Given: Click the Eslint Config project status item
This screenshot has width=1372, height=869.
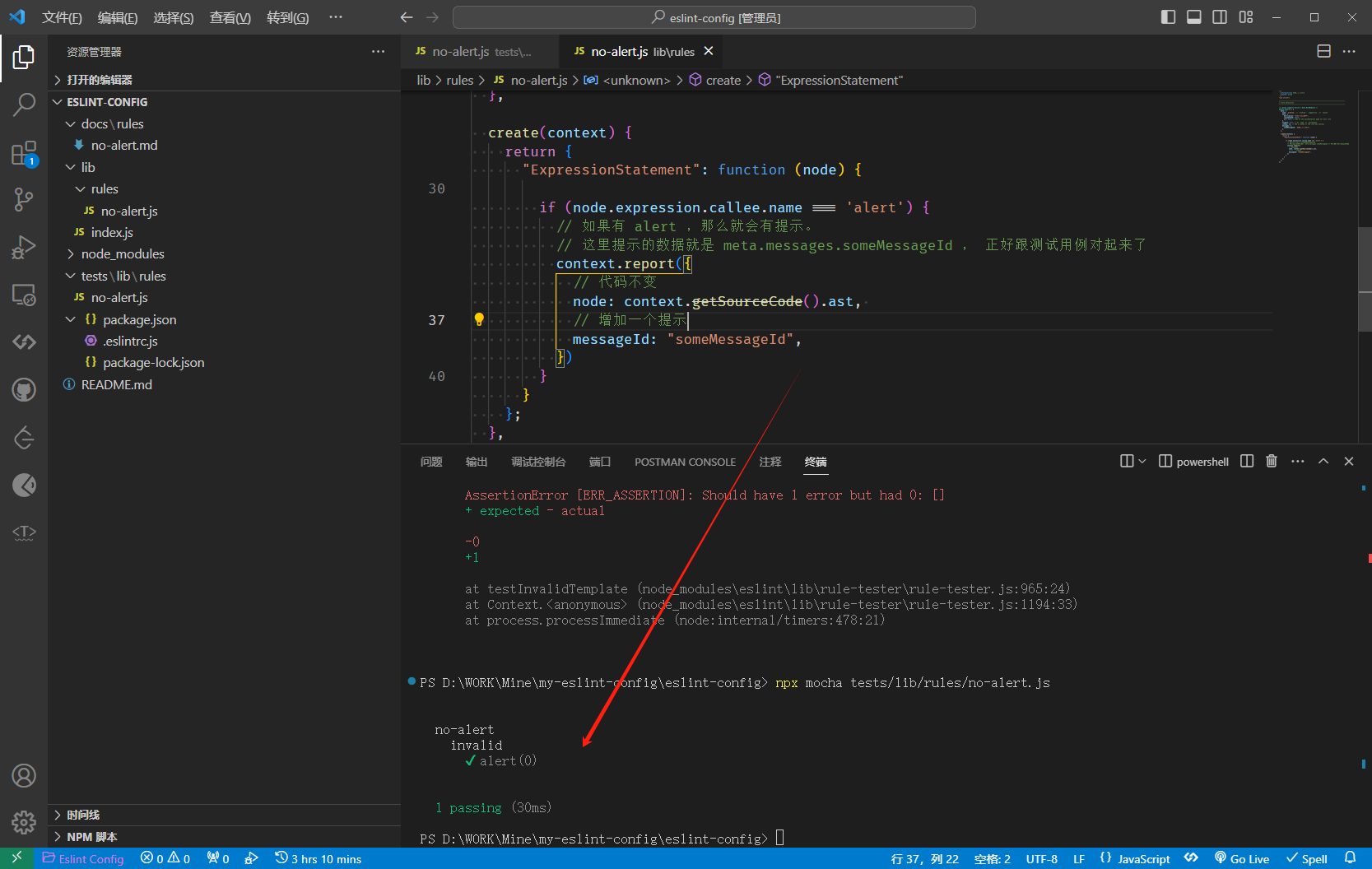Looking at the screenshot, I should 83,858.
